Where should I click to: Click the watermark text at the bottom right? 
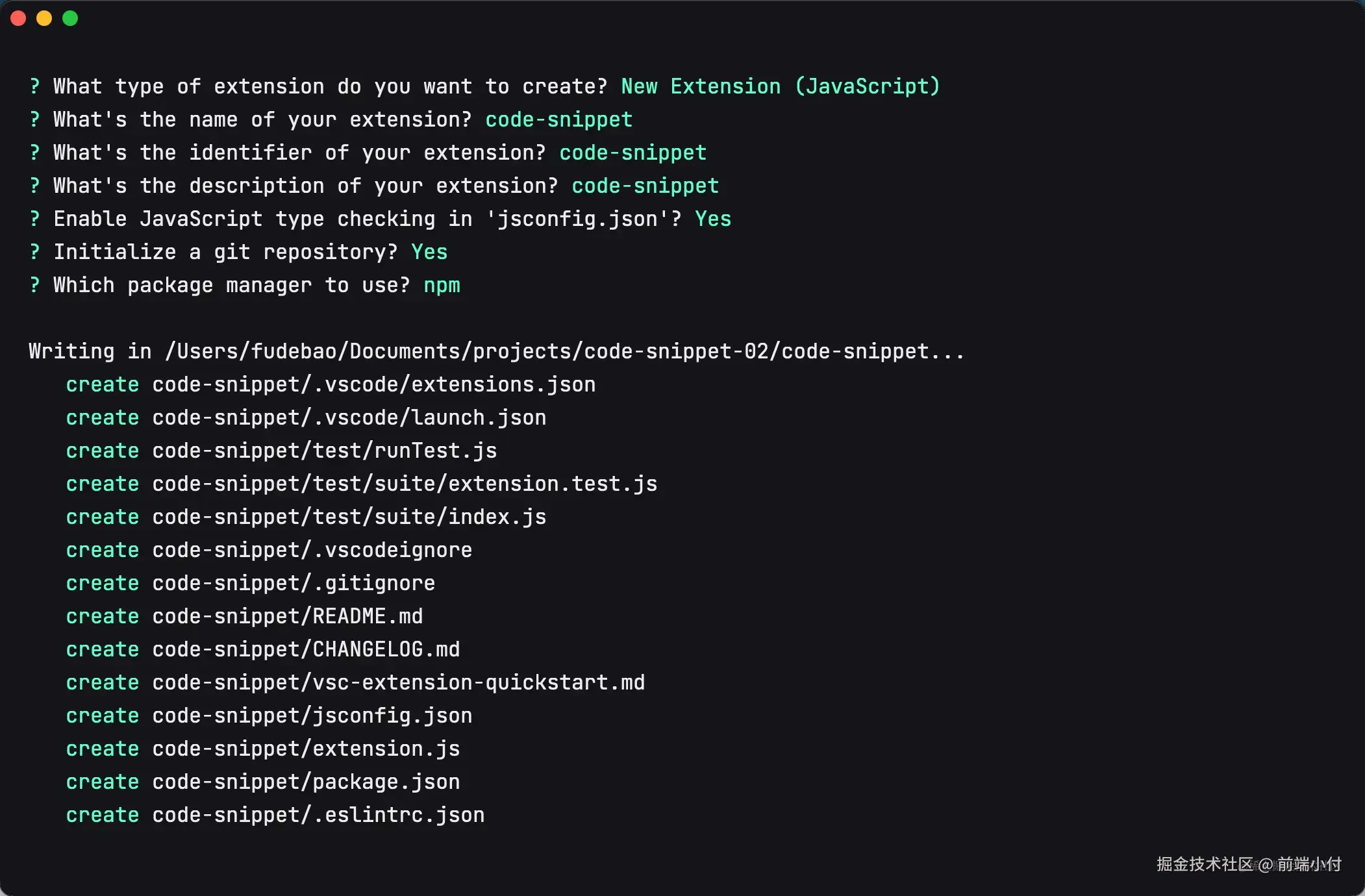[1248, 864]
